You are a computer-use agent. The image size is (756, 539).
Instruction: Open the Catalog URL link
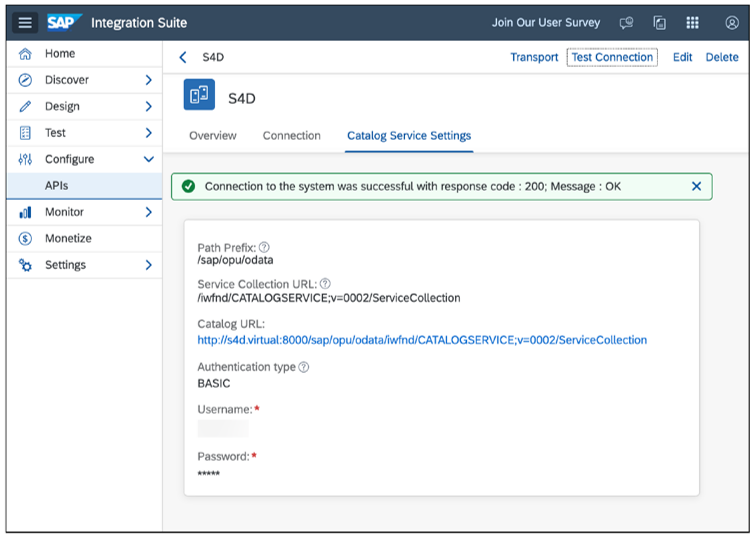421,340
